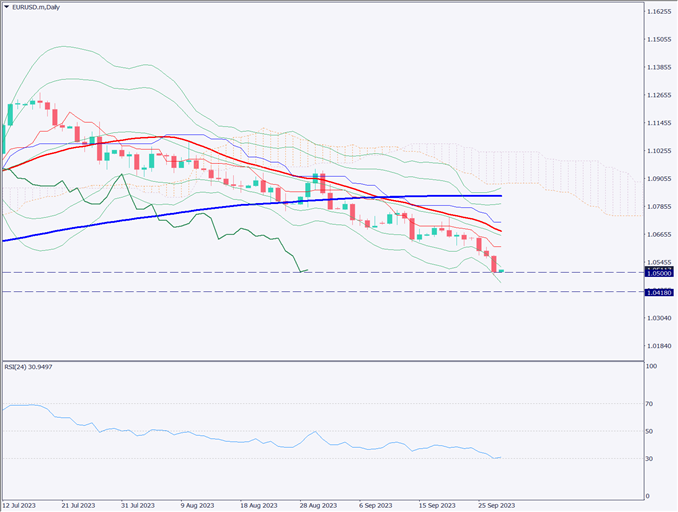
Task: Click the 1.04180 price level label
Action: point(659,291)
